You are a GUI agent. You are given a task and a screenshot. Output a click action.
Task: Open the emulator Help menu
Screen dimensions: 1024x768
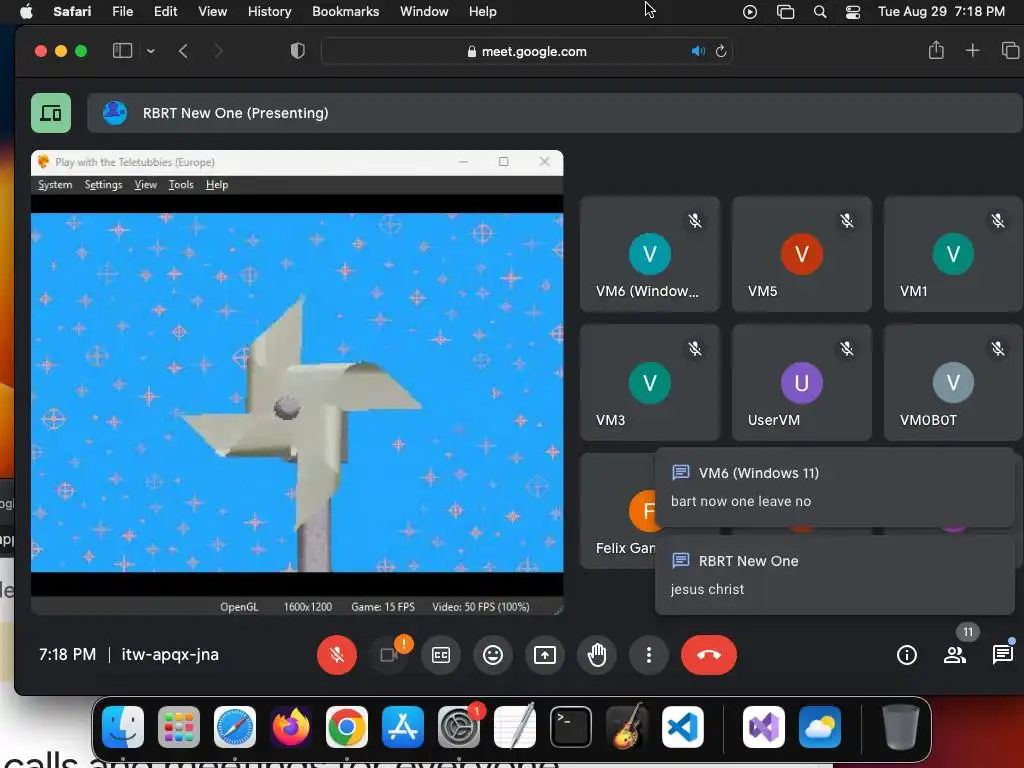point(217,185)
